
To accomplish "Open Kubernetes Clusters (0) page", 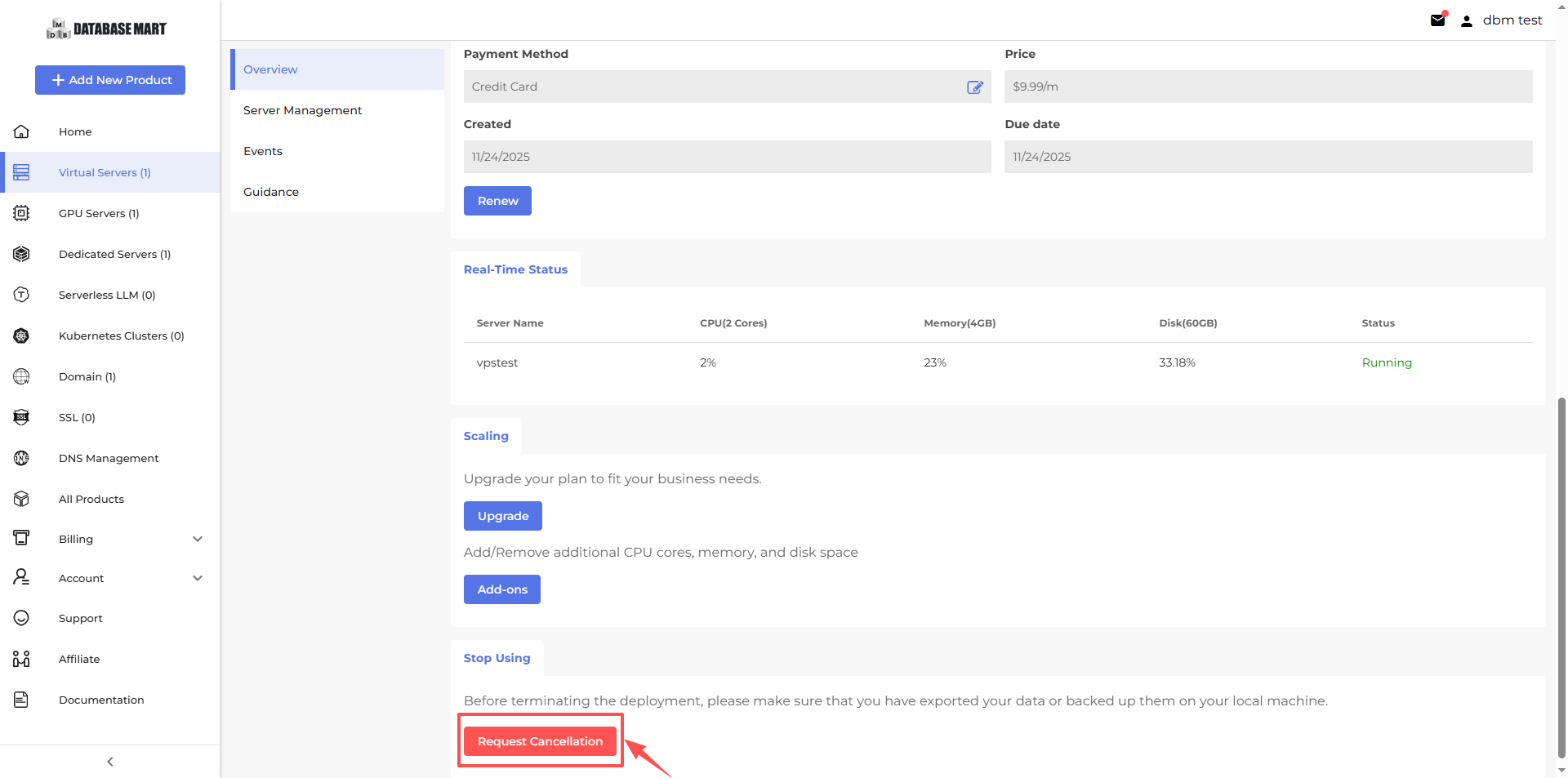I will tap(109, 336).
